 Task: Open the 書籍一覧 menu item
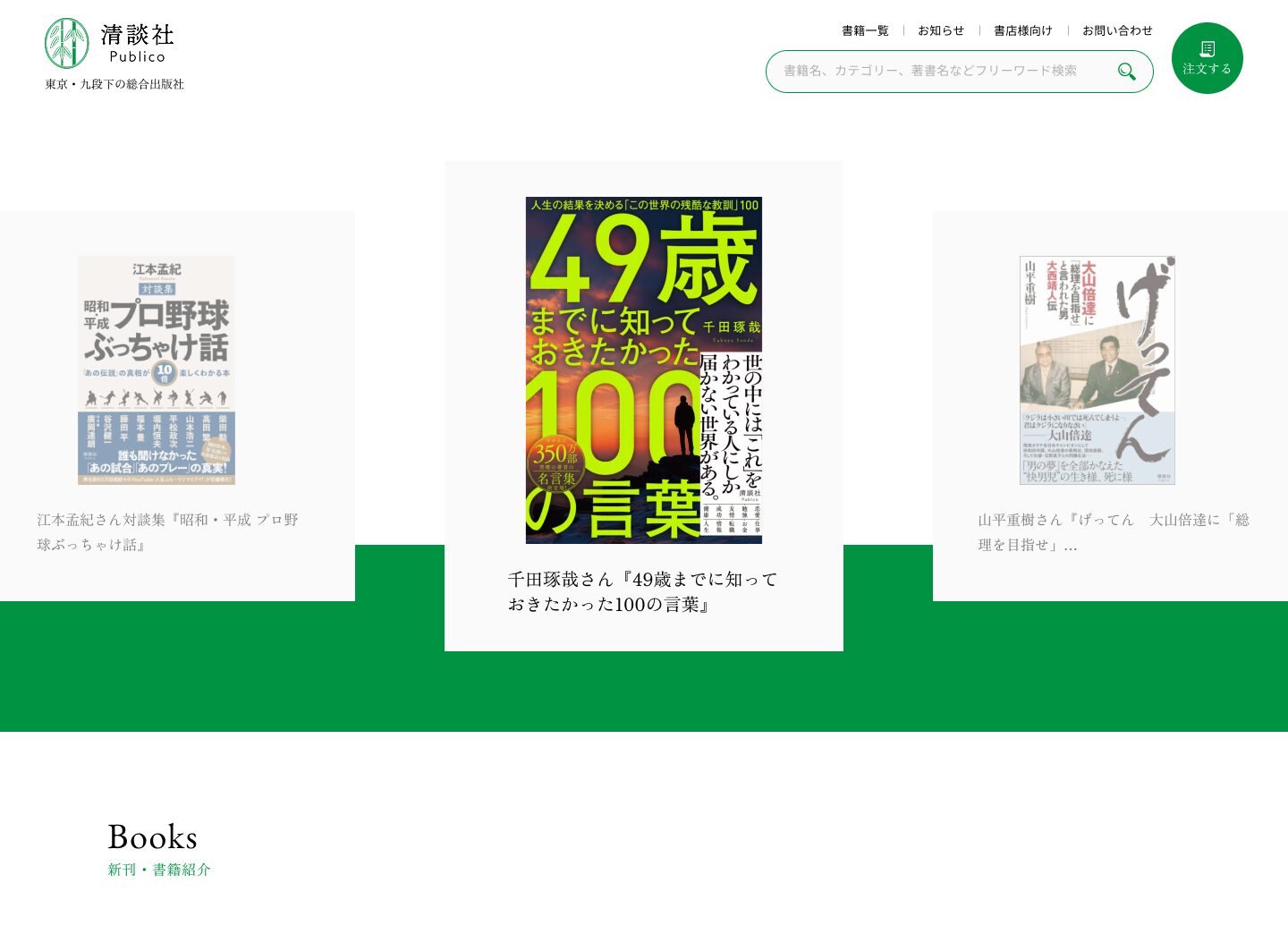click(x=865, y=30)
